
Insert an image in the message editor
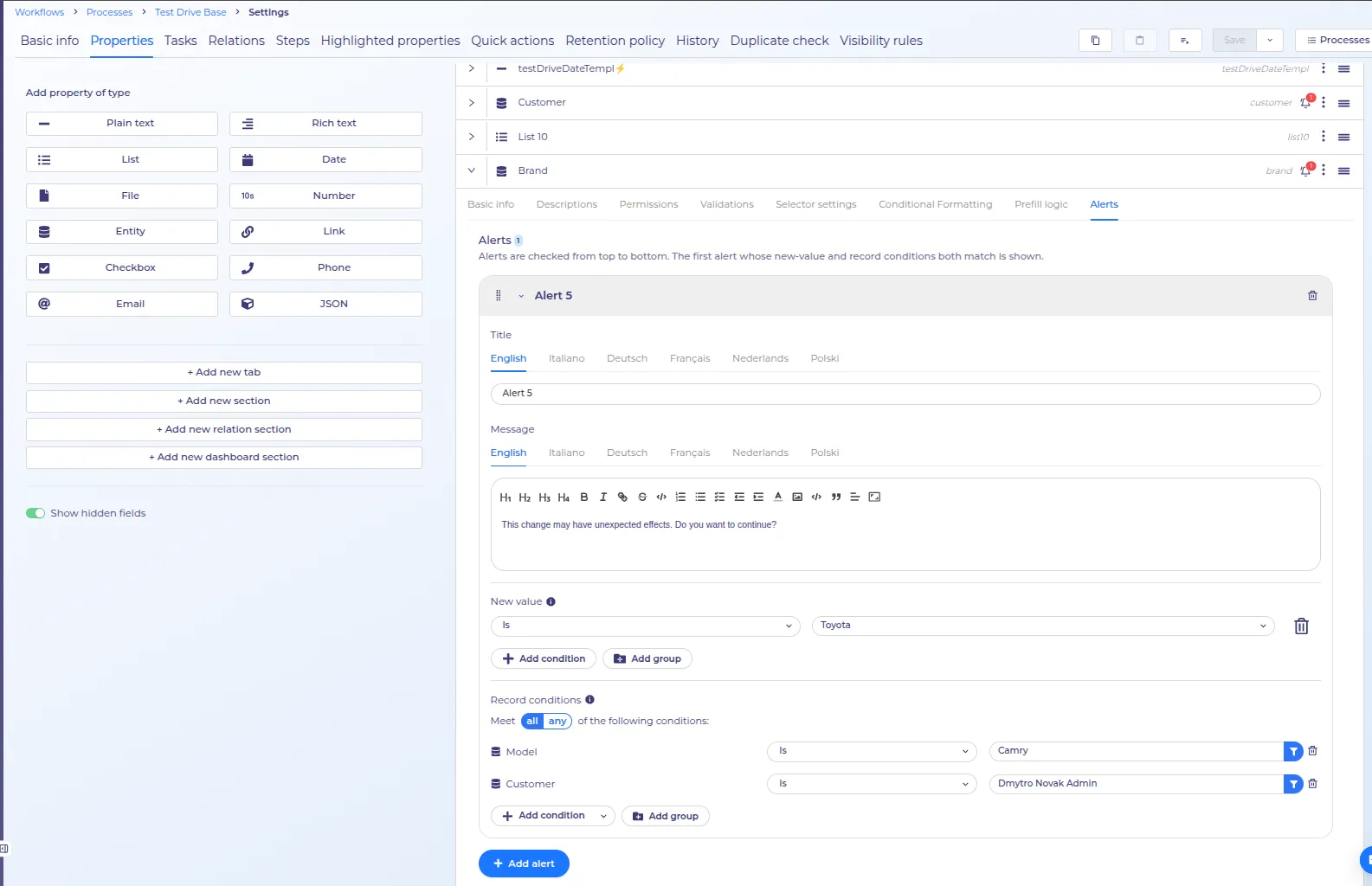(x=797, y=497)
